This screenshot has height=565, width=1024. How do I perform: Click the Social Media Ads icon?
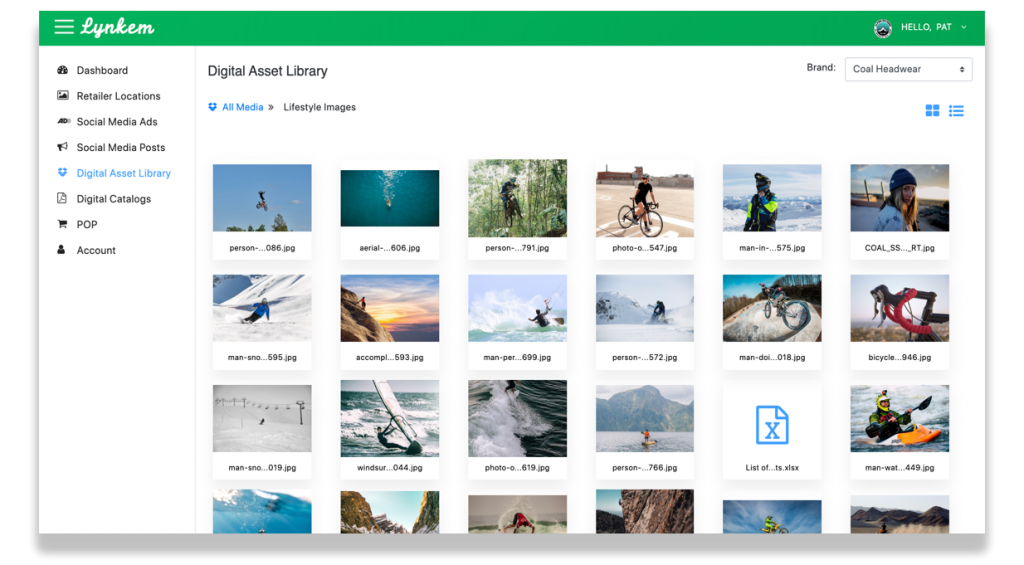[63, 121]
